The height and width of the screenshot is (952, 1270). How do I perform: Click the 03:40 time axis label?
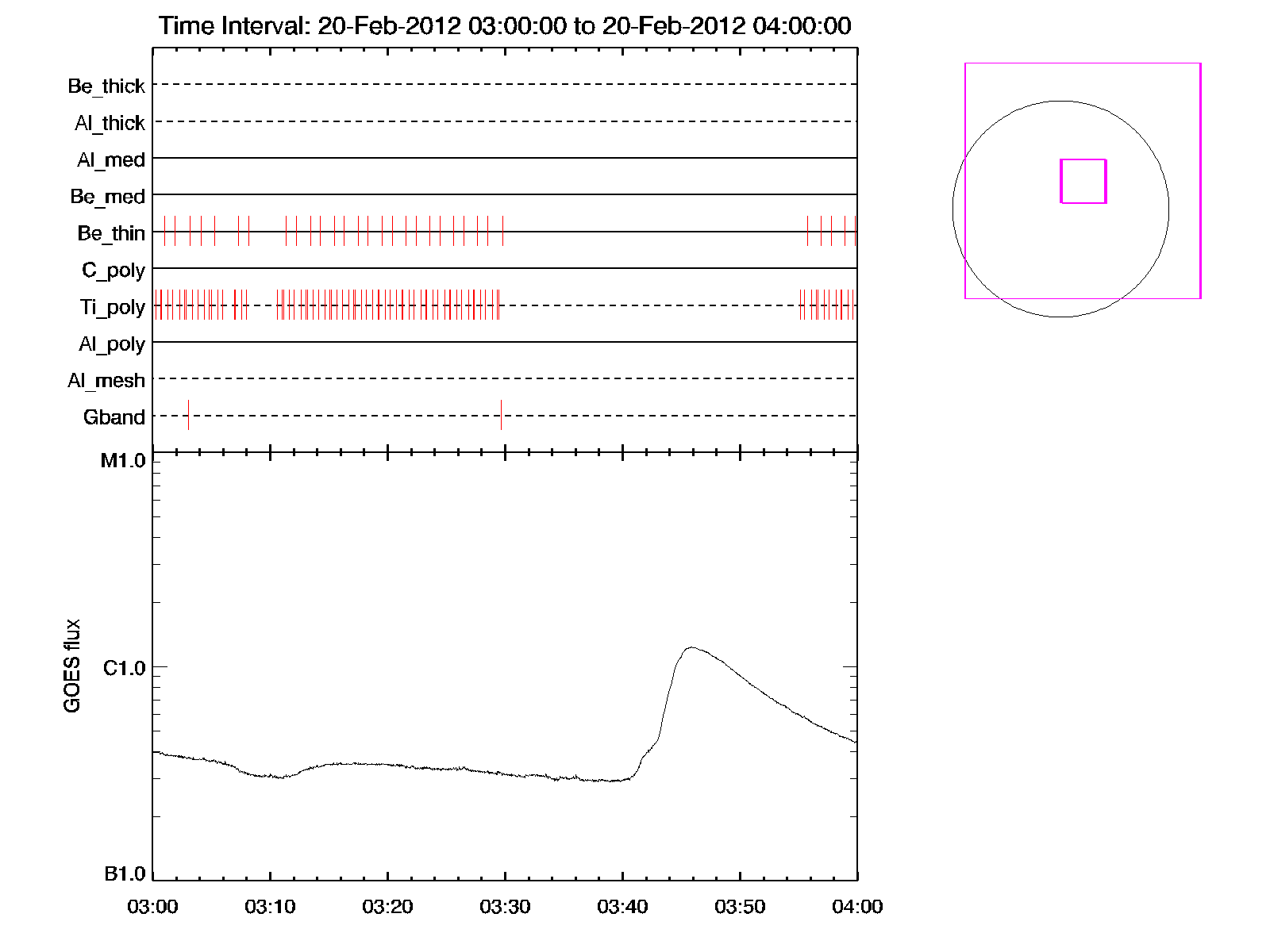[622, 907]
